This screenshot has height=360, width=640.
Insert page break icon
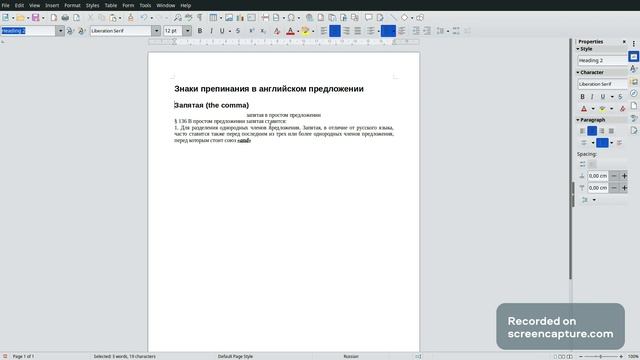265,18
